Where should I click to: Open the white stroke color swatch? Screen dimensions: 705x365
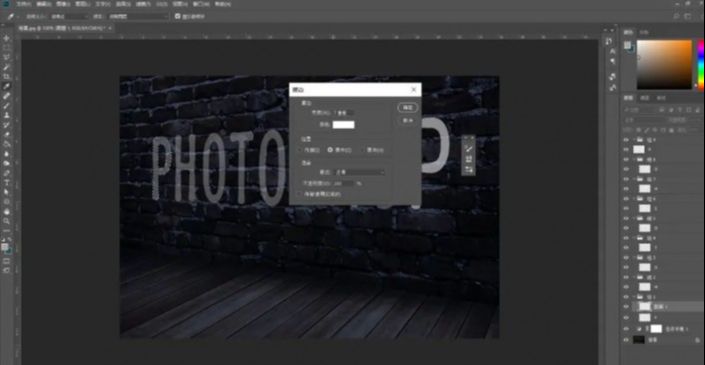point(344,125)
